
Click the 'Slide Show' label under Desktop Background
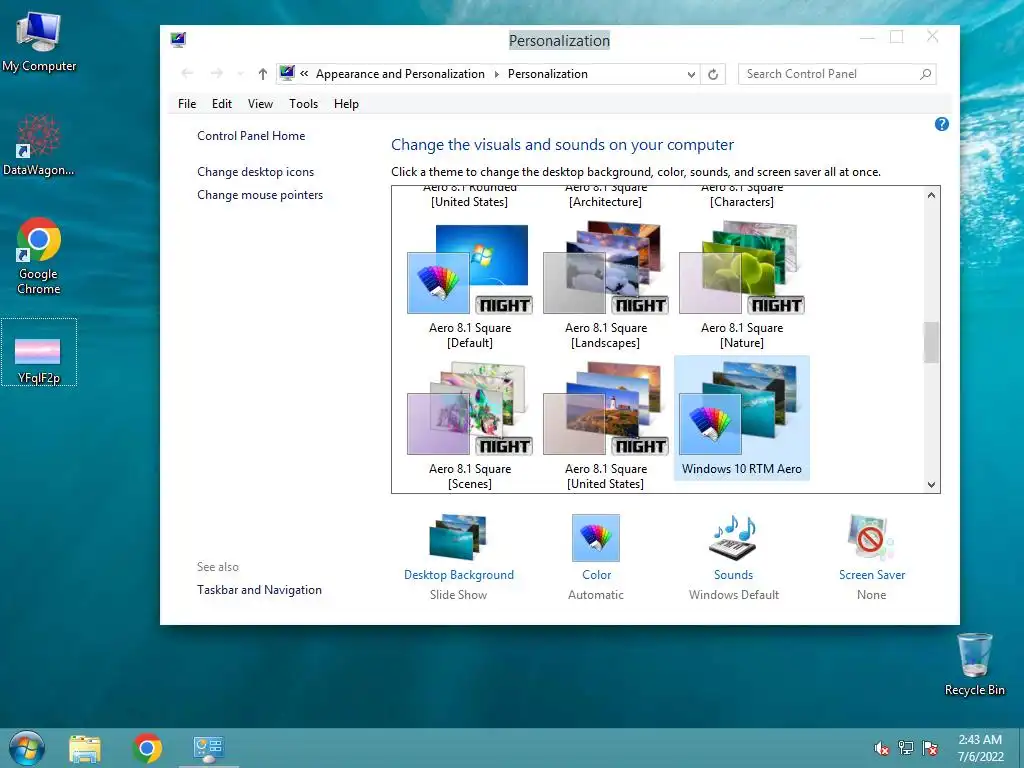(x=458, y=595)
